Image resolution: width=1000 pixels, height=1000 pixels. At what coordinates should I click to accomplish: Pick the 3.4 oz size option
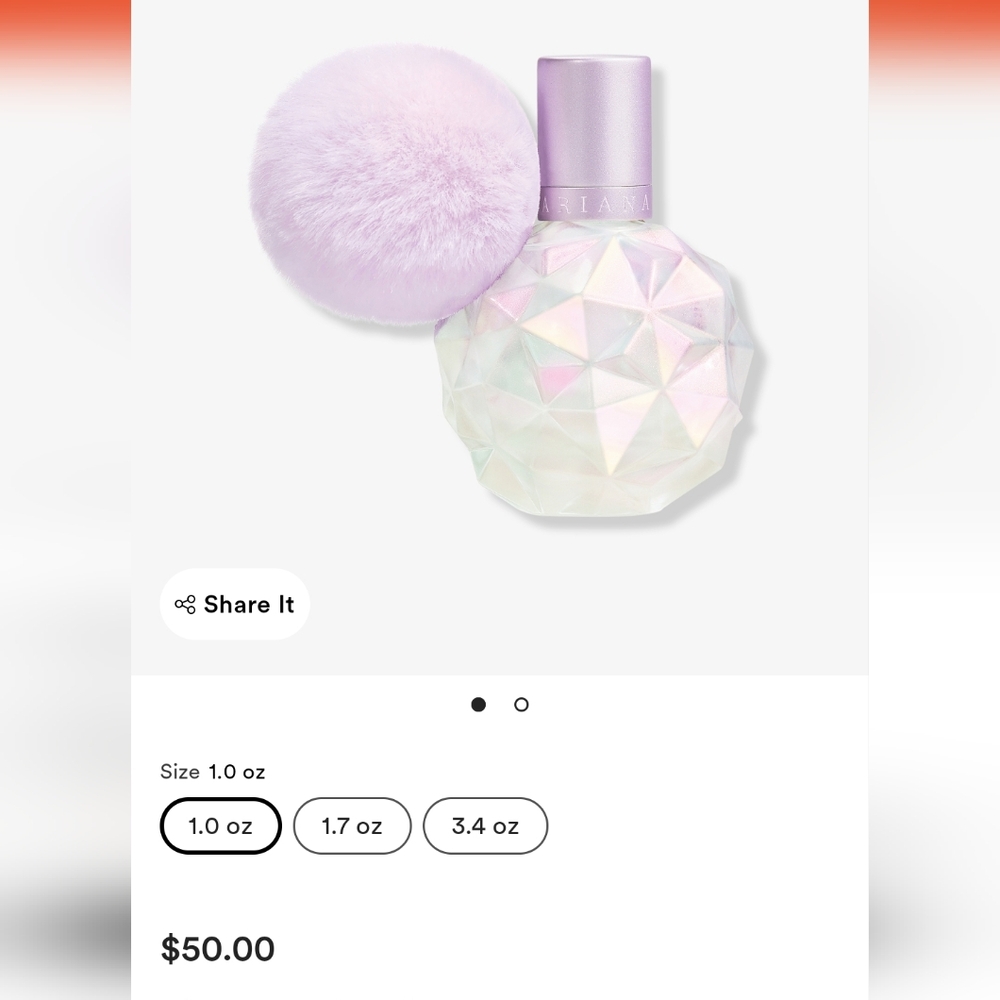click(485, 826)
